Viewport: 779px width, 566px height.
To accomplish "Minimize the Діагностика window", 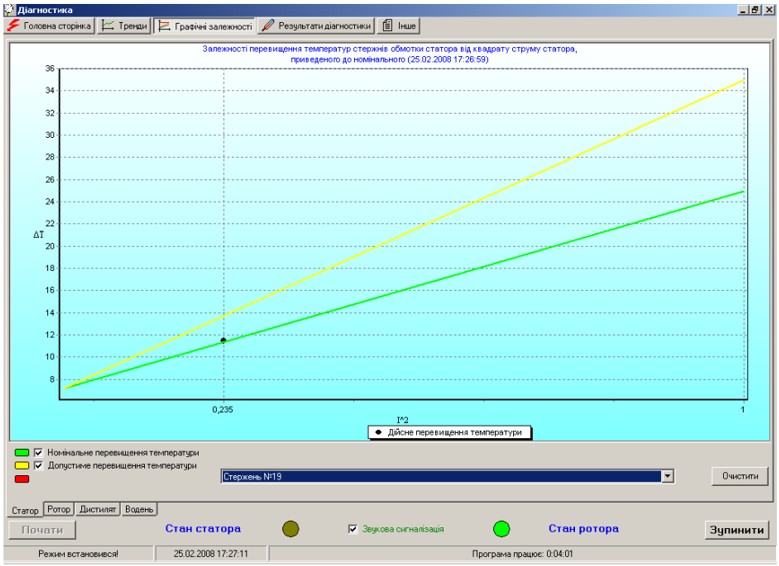I will coord(743,10).
